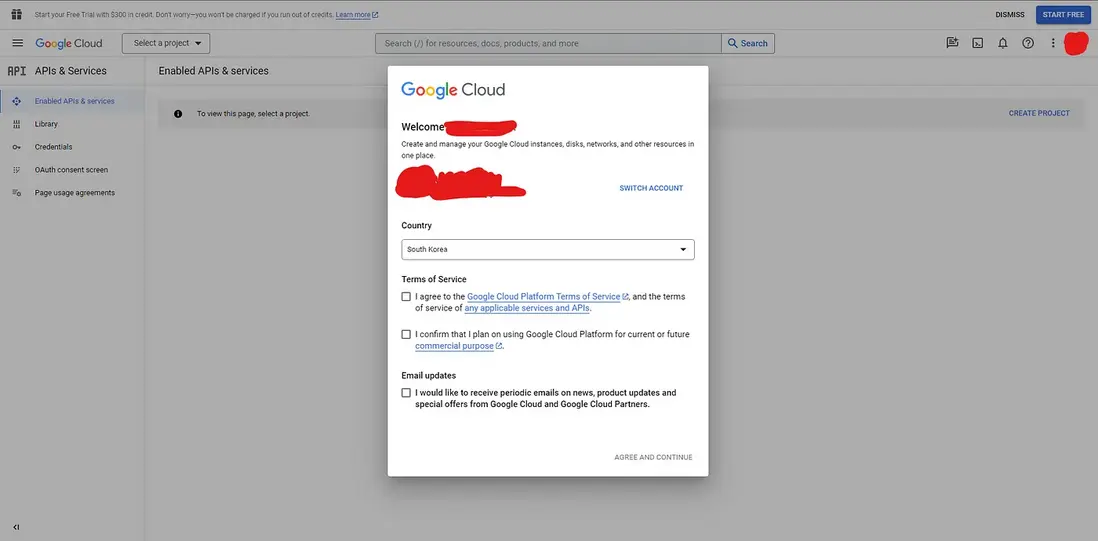Click CREATE PROJECT link
This screenshot has height=541, width=1098.
tap(1038, 113)
